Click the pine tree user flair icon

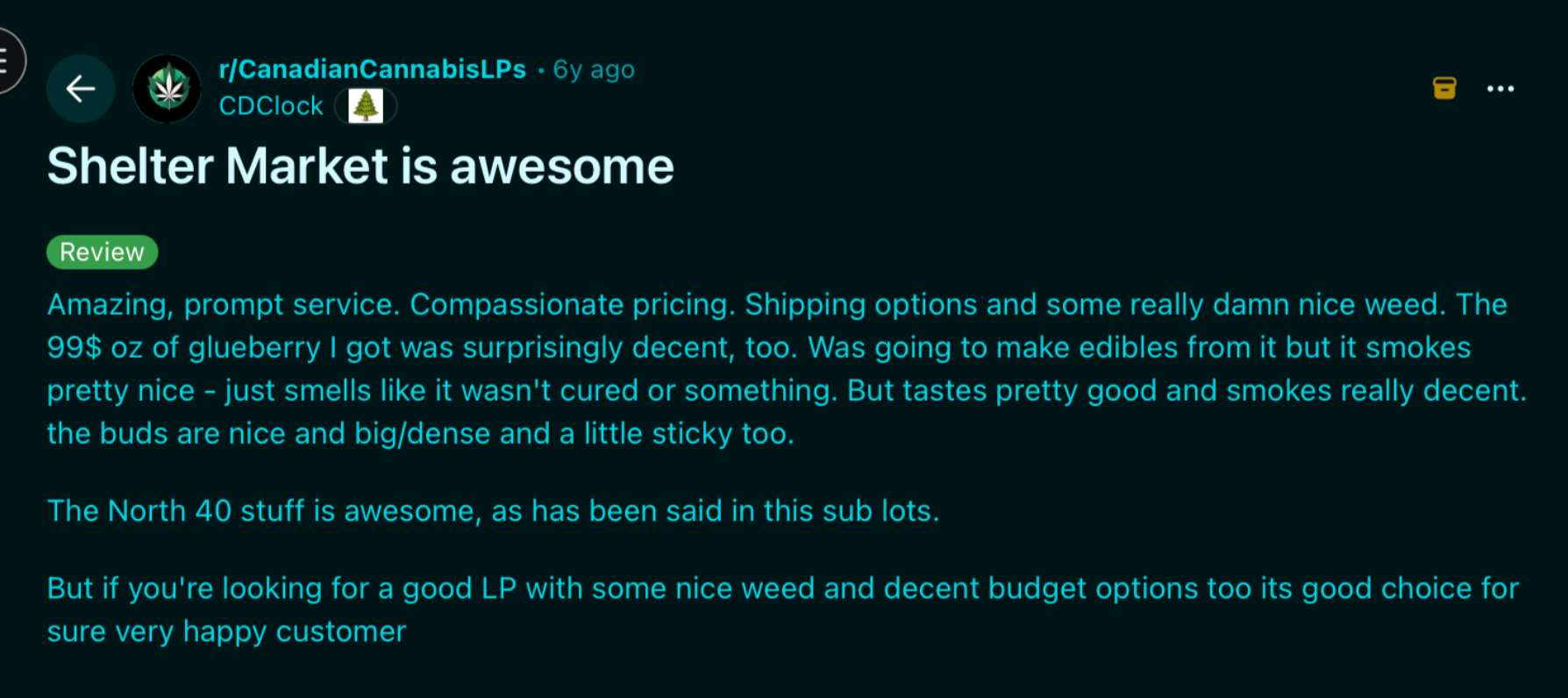click(x=366, y=107)
